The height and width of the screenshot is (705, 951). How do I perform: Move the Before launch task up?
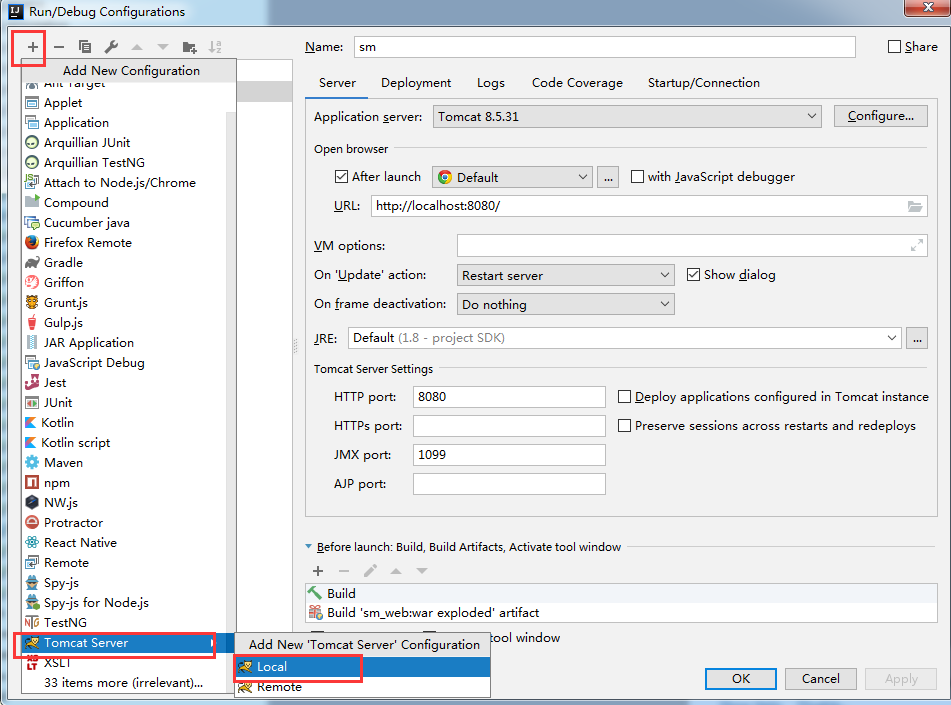pos(396,571)
